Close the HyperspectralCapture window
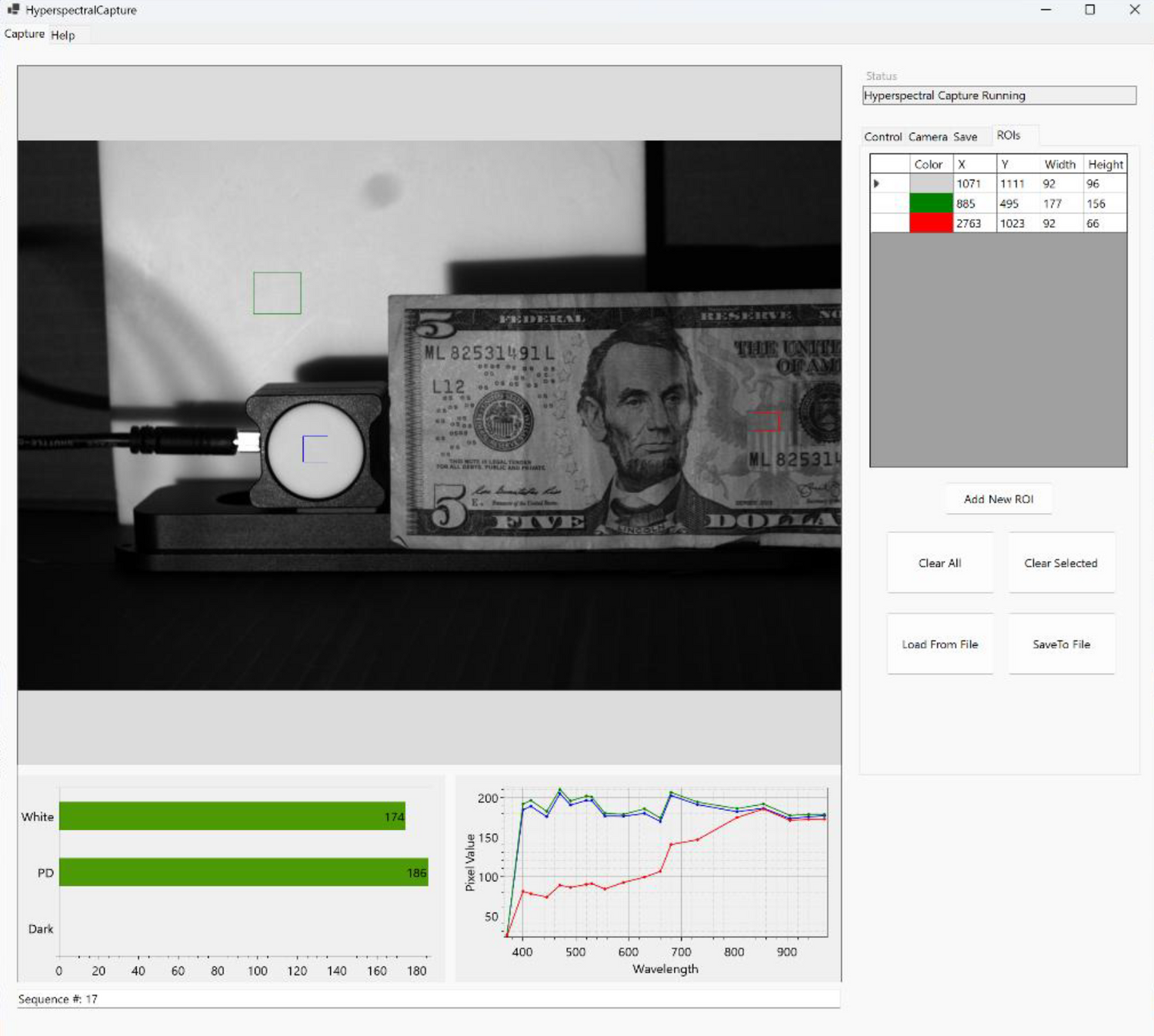1154x1036 pixels. tap(1135, 10)
